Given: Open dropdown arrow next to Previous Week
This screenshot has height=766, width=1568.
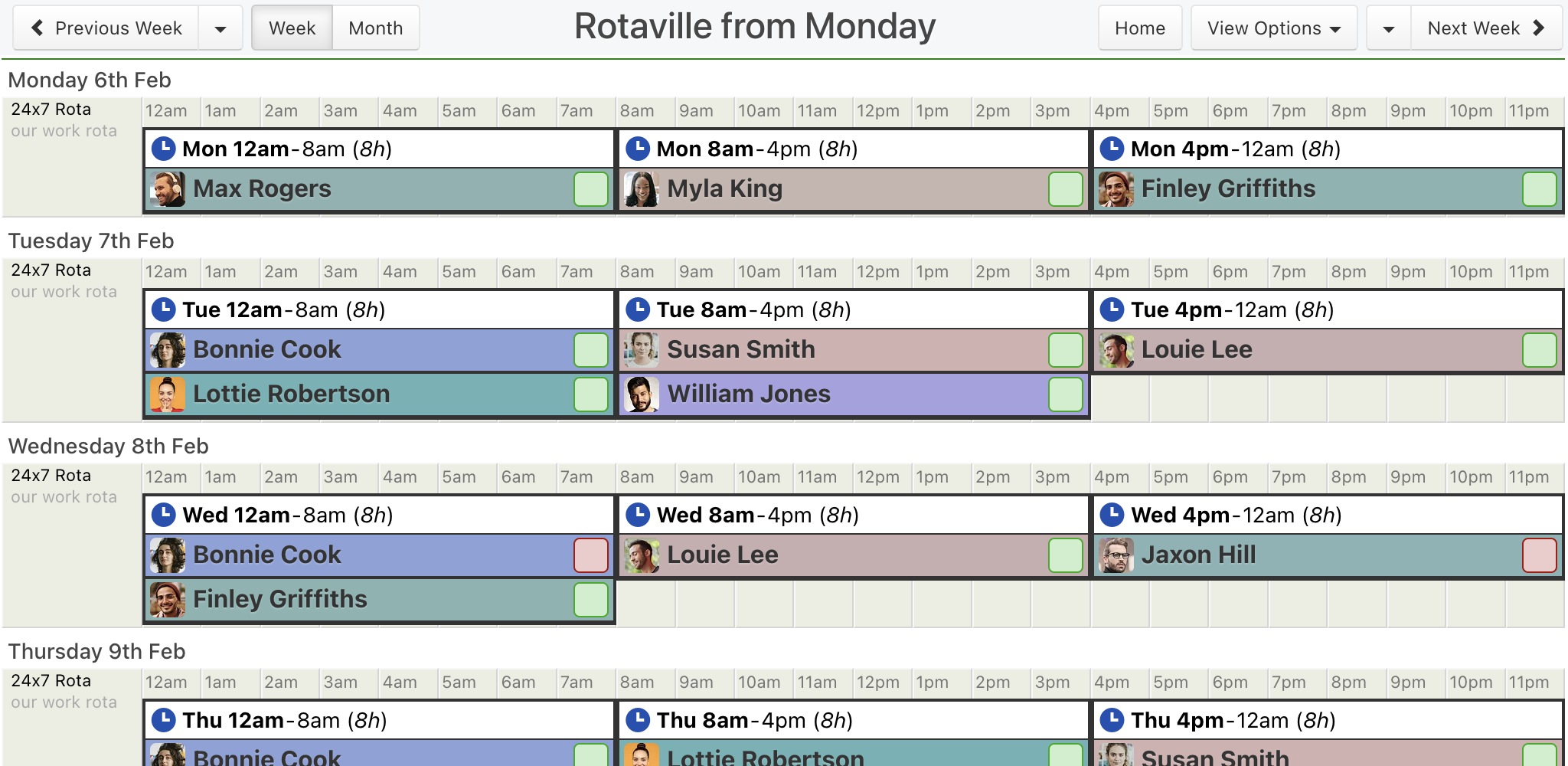Looking at the screenshot, I should [x=220, y=28].
